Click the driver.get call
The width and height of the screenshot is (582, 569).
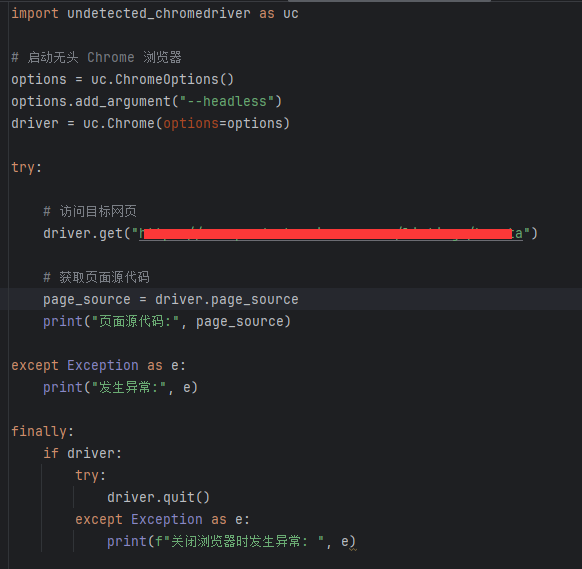coord(290,233)
